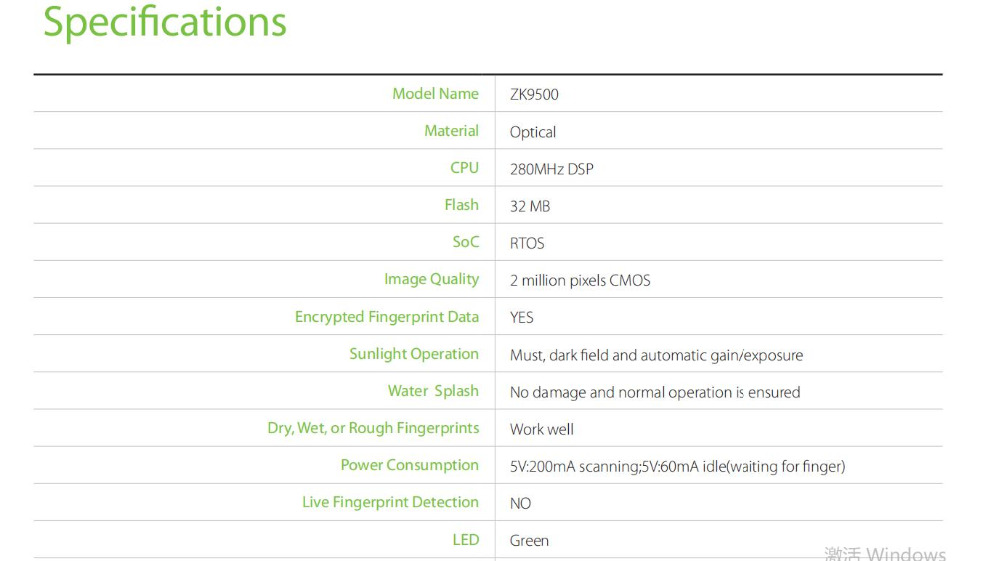Select the Green LED value
This screenshot has width=1000, height=561.
pos(529,541)
